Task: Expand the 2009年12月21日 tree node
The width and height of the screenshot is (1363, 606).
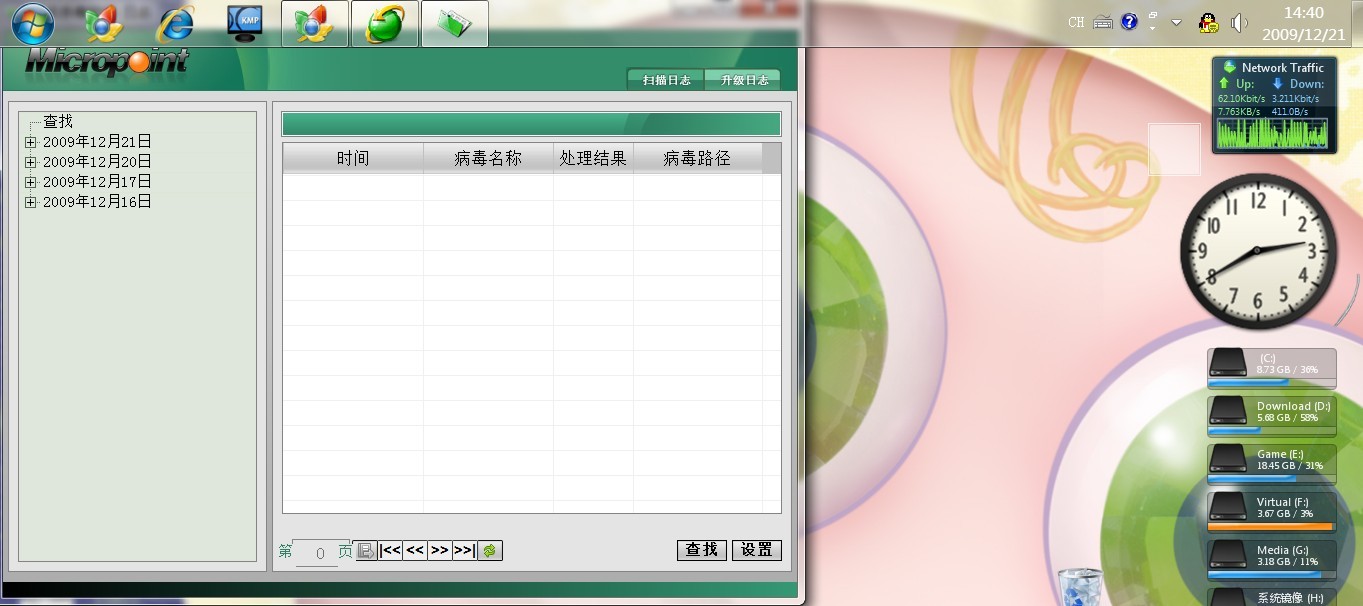Action: 31,142
